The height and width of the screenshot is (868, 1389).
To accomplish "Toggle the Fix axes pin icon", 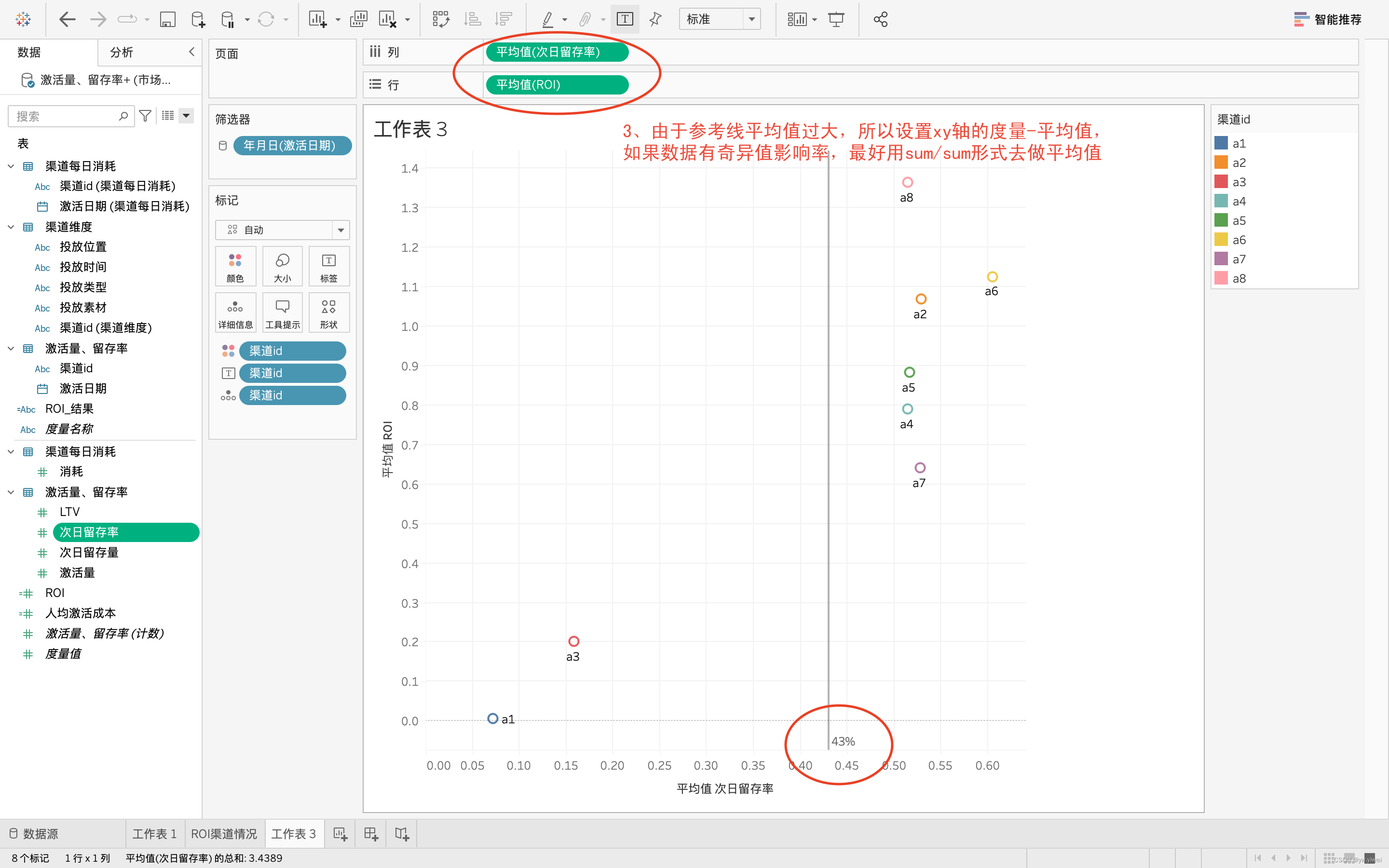I will pos(655,19).
